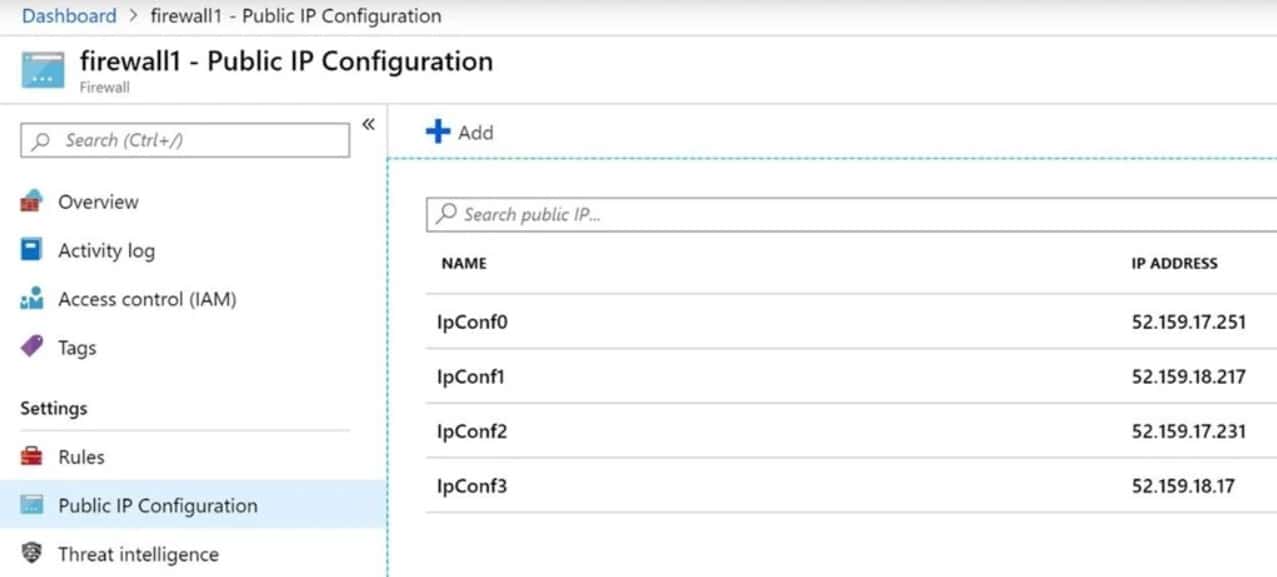Focus the Search (Ctrl+/) sidebar field
Image resolution: width=1277 pixels, height=577 pixels.
click(185, 141)
